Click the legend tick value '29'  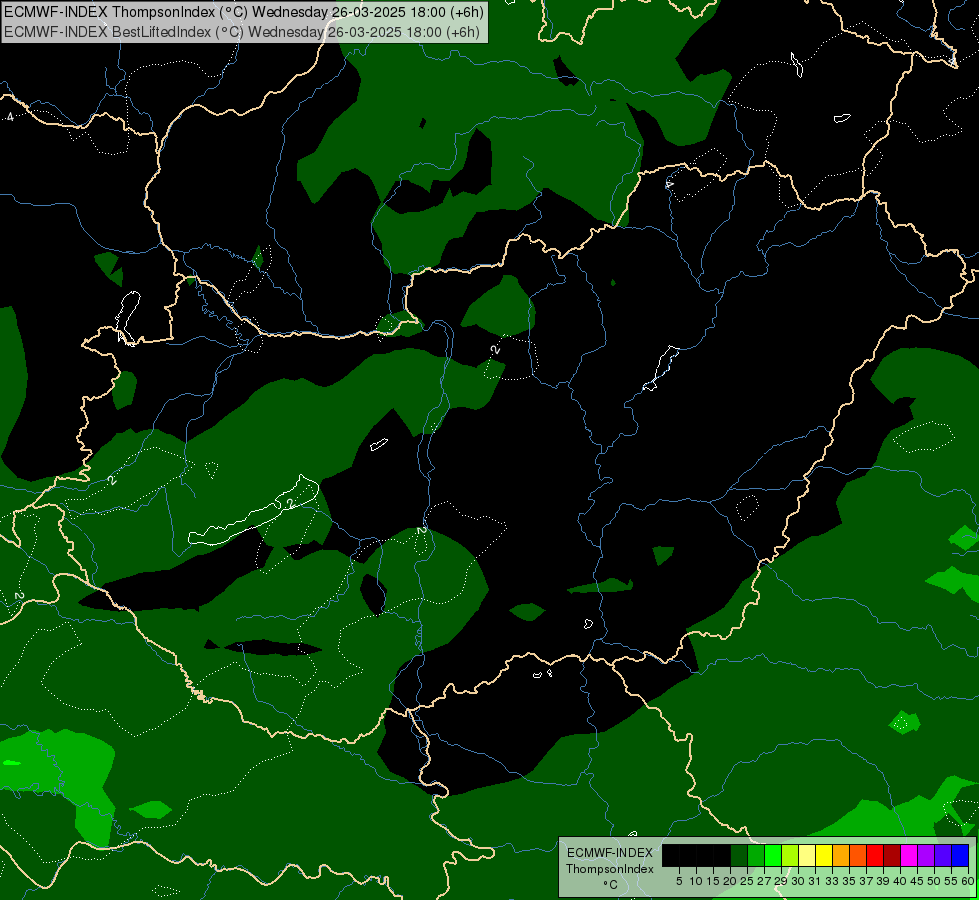coord(780,881)
